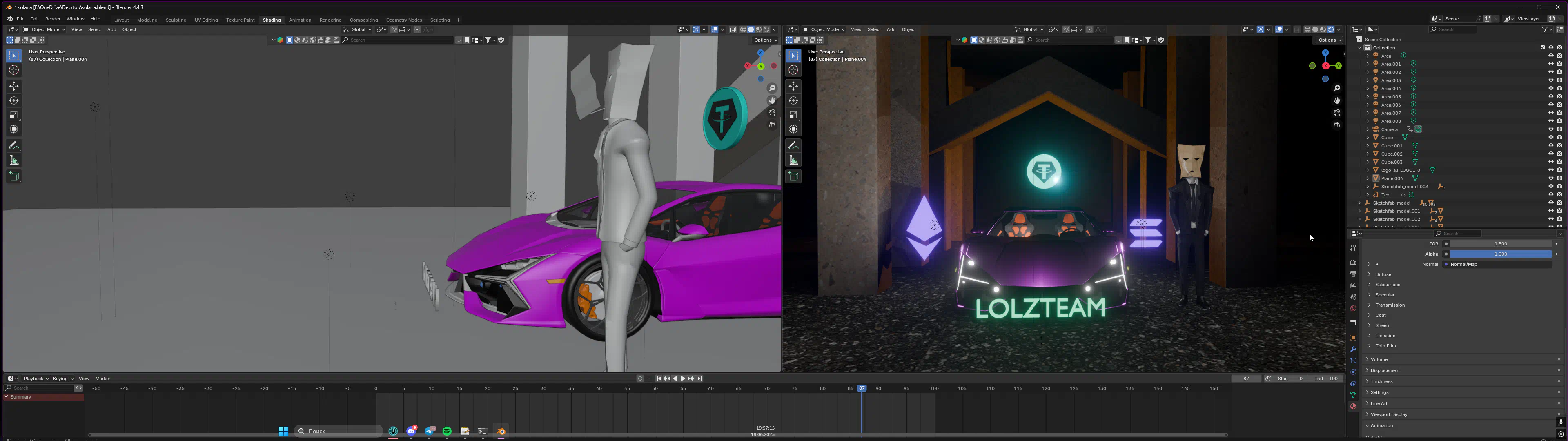
Task: Play the animation forward
Action: click(683, 379)
